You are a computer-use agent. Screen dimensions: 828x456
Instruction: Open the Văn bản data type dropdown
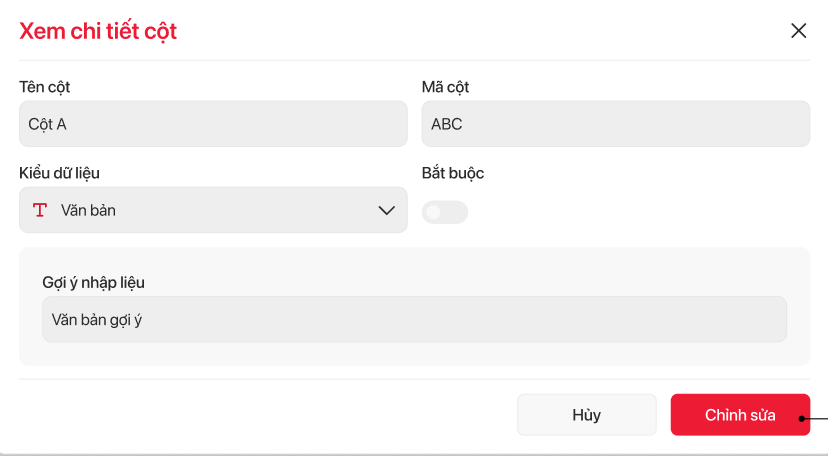tap(213, 210)
